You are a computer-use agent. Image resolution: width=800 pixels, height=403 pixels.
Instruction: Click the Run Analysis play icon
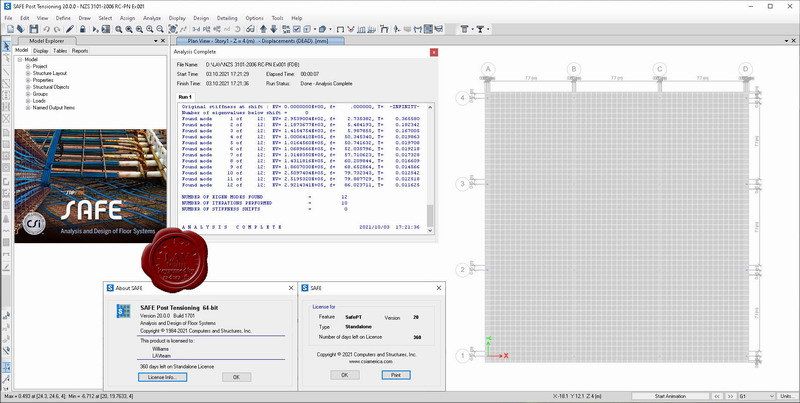tap(95, 29)
